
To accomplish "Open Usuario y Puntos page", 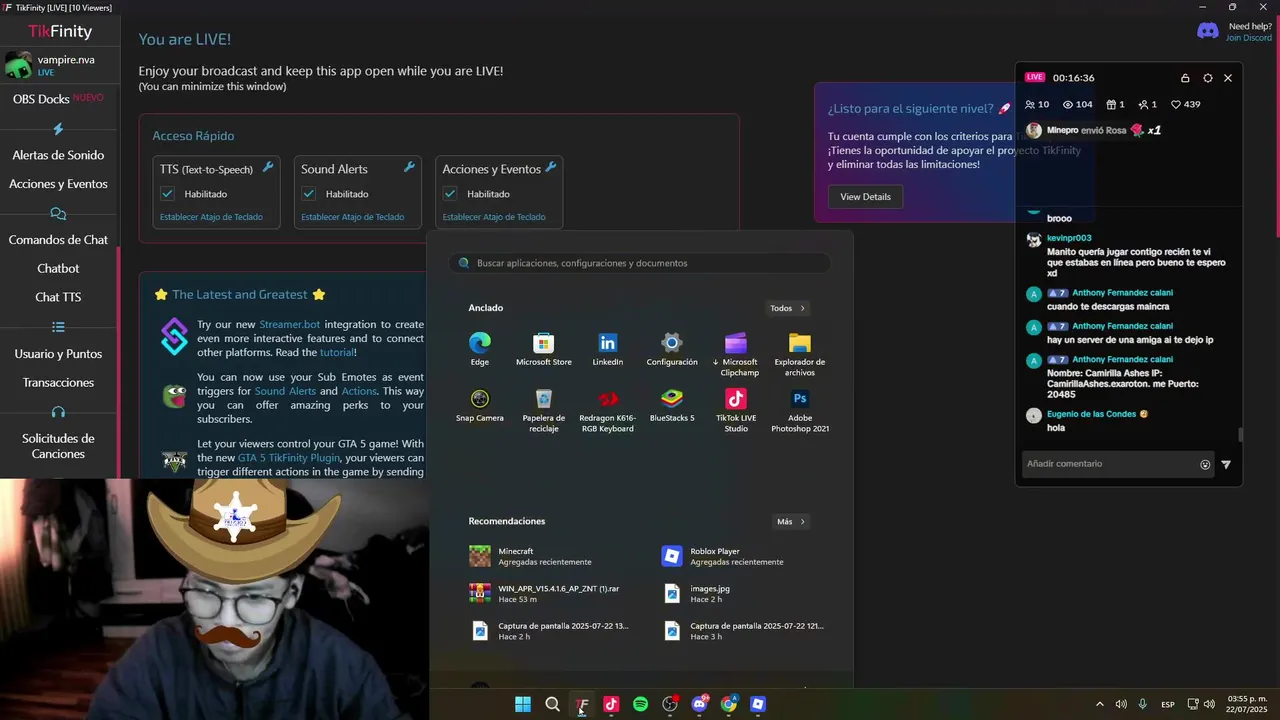I will point(58,354).
